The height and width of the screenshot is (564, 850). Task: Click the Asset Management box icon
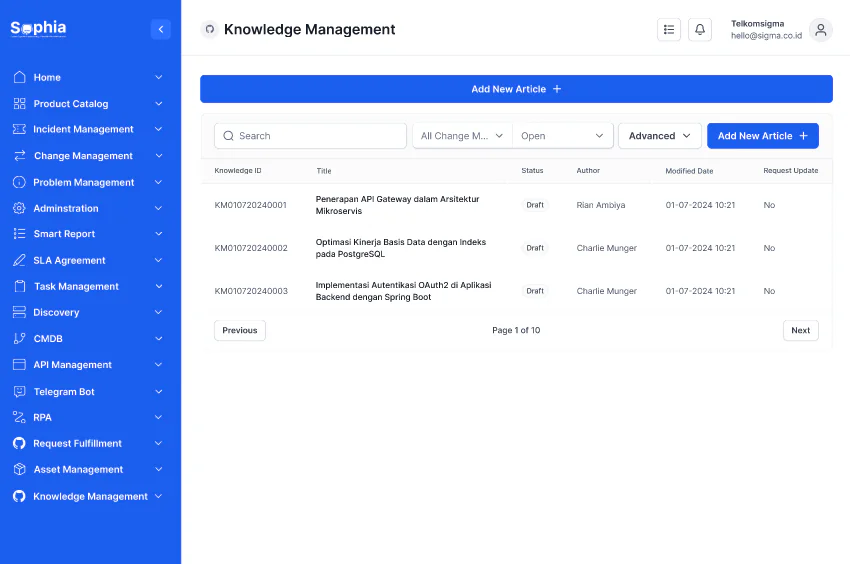coord(20,469)
